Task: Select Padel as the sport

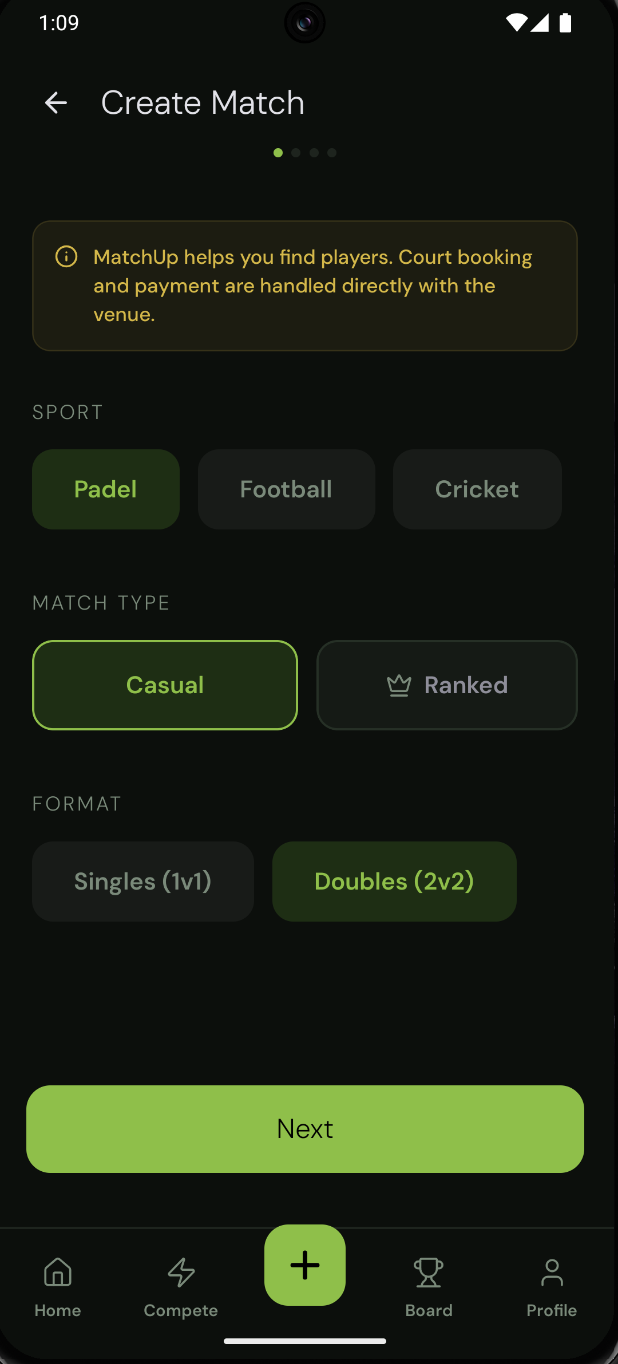Action: [105, 489]
